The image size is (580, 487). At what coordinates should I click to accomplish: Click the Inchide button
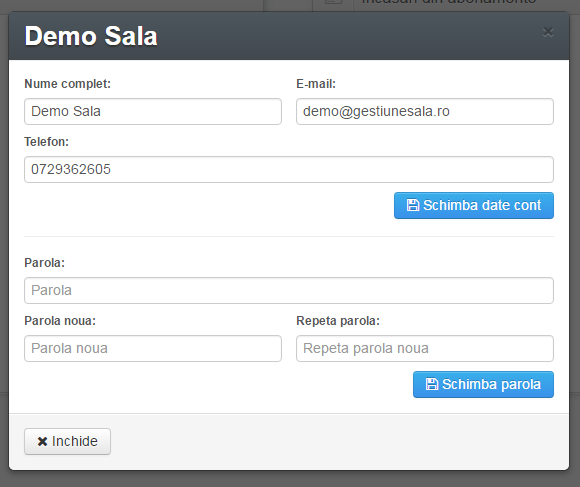coord(67,441)
